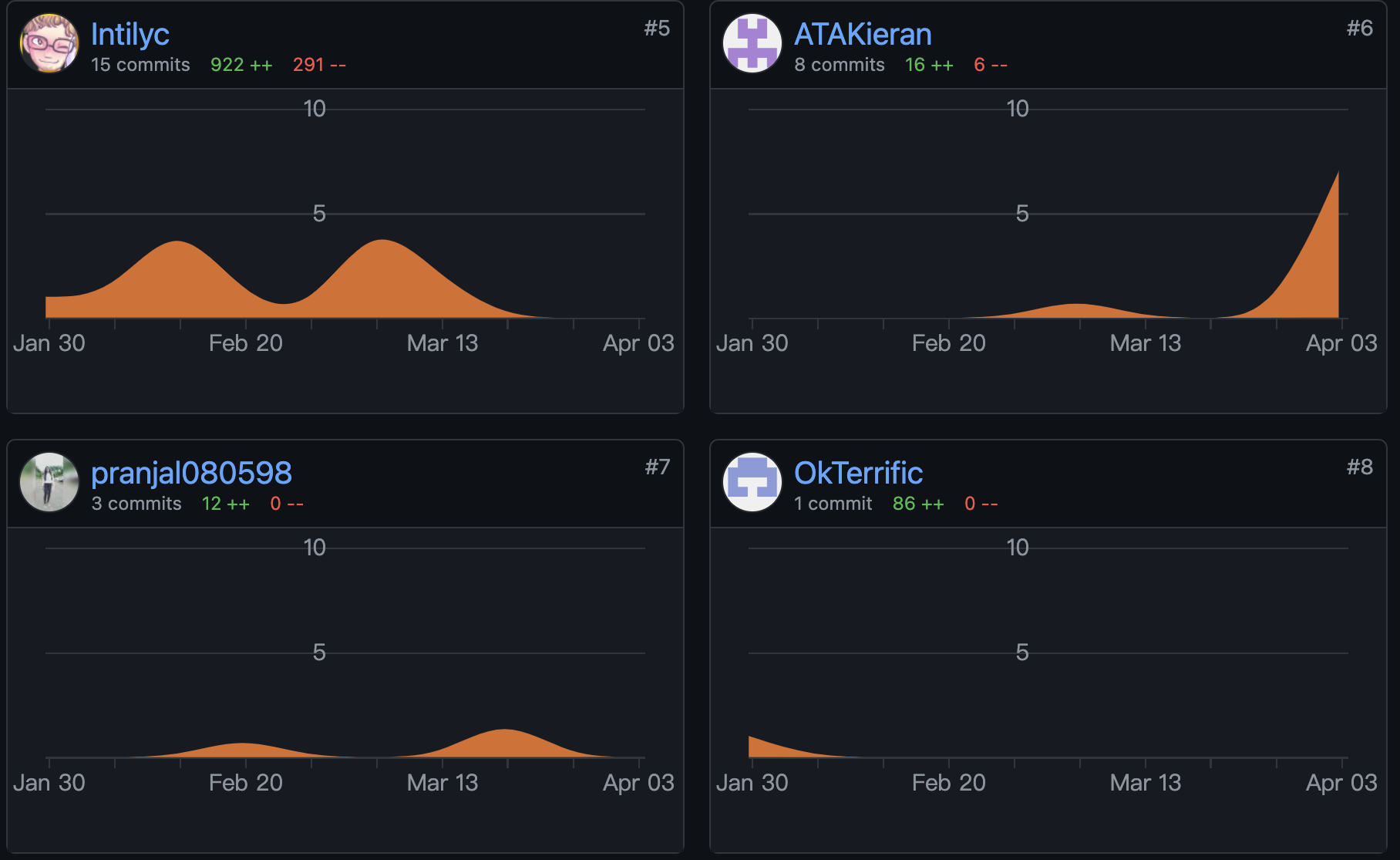View Intilyc's 15 commits

point(140,65)
